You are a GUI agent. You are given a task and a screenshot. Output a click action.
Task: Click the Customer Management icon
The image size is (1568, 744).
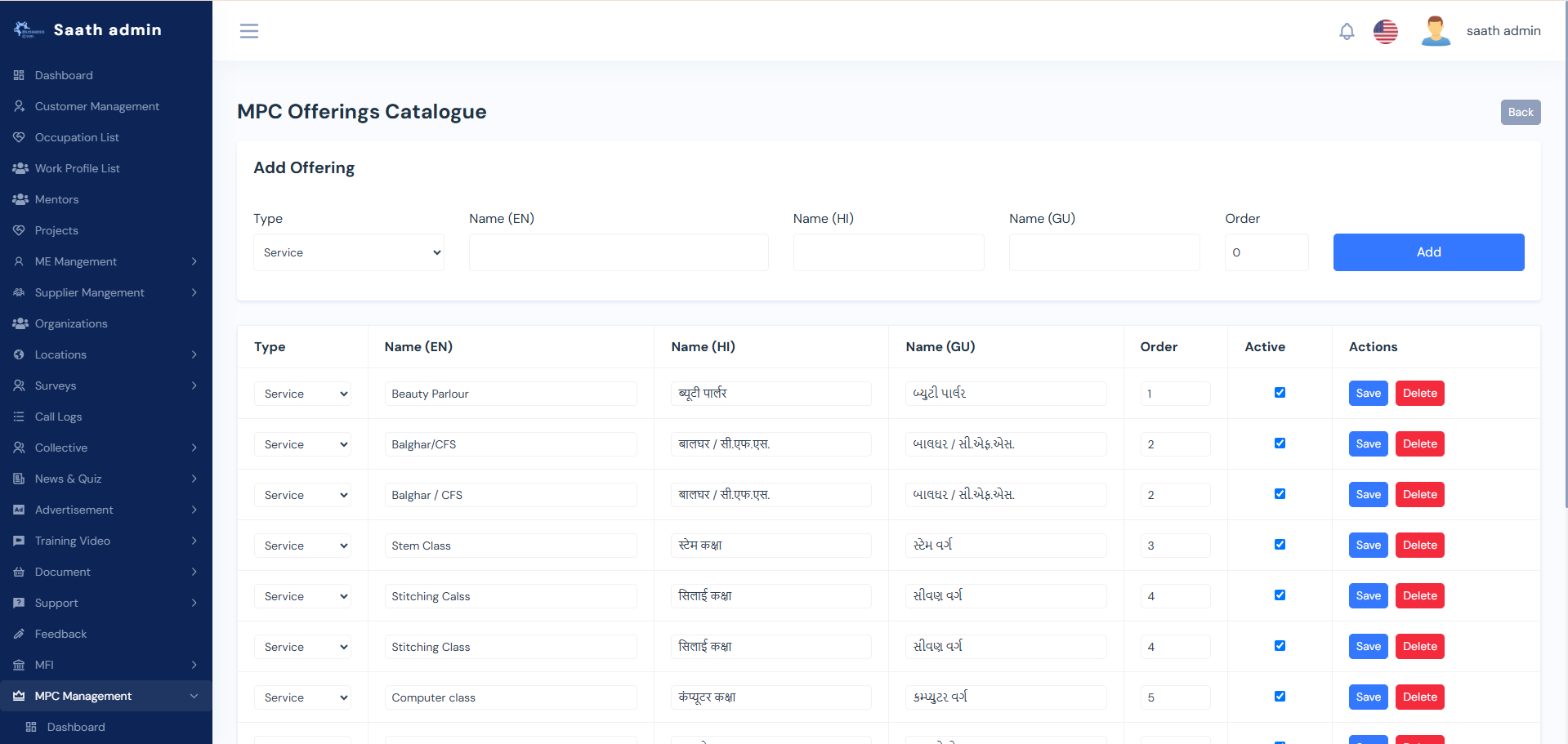[19, 106]
